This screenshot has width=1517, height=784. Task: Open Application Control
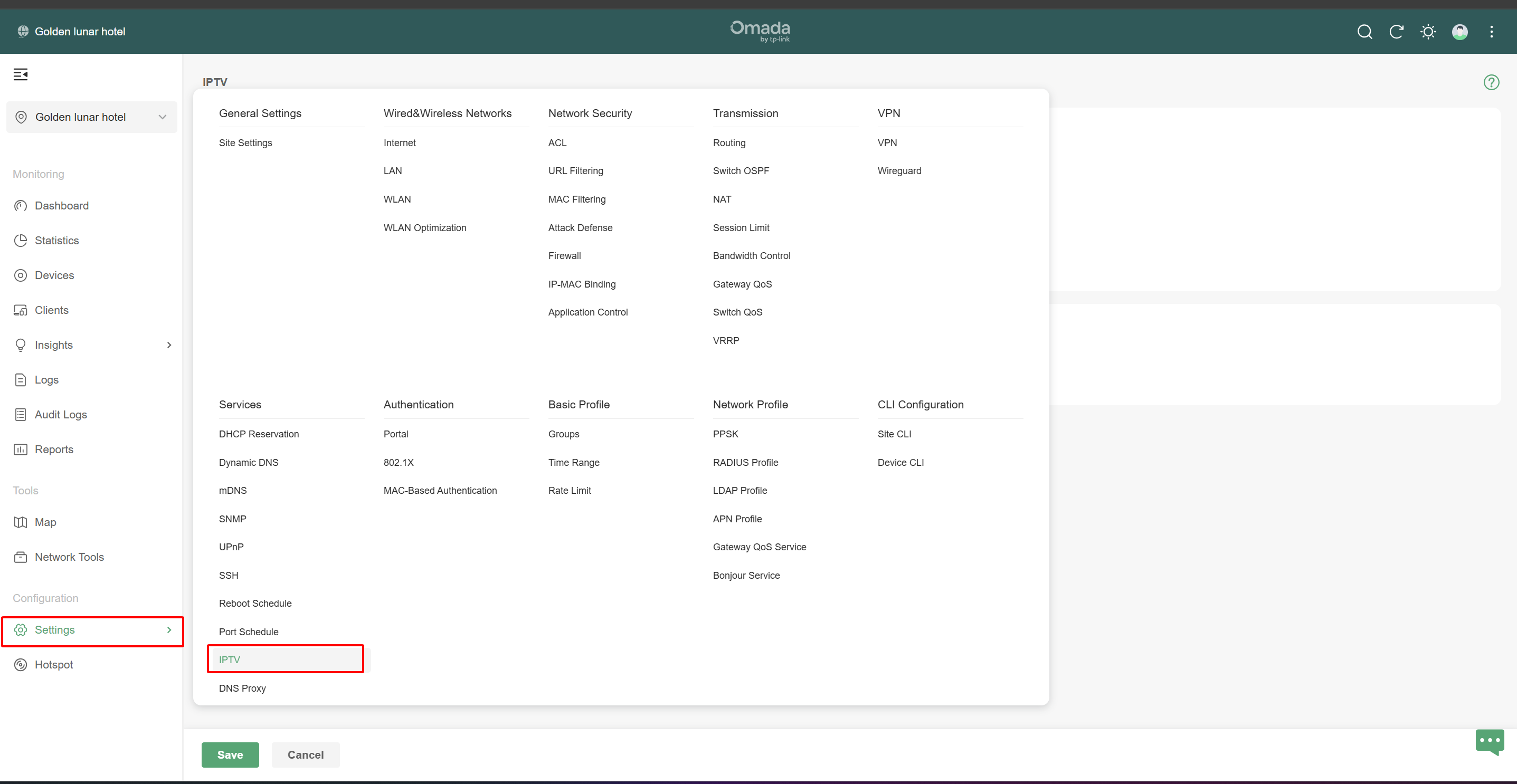(587, 312)
